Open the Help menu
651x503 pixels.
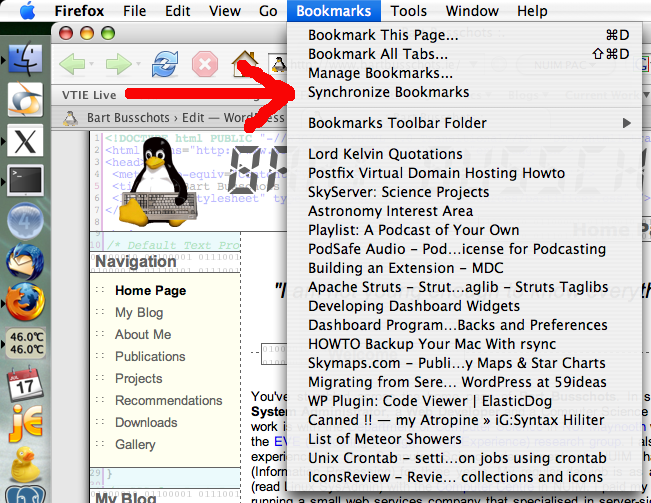pos(532,11)
